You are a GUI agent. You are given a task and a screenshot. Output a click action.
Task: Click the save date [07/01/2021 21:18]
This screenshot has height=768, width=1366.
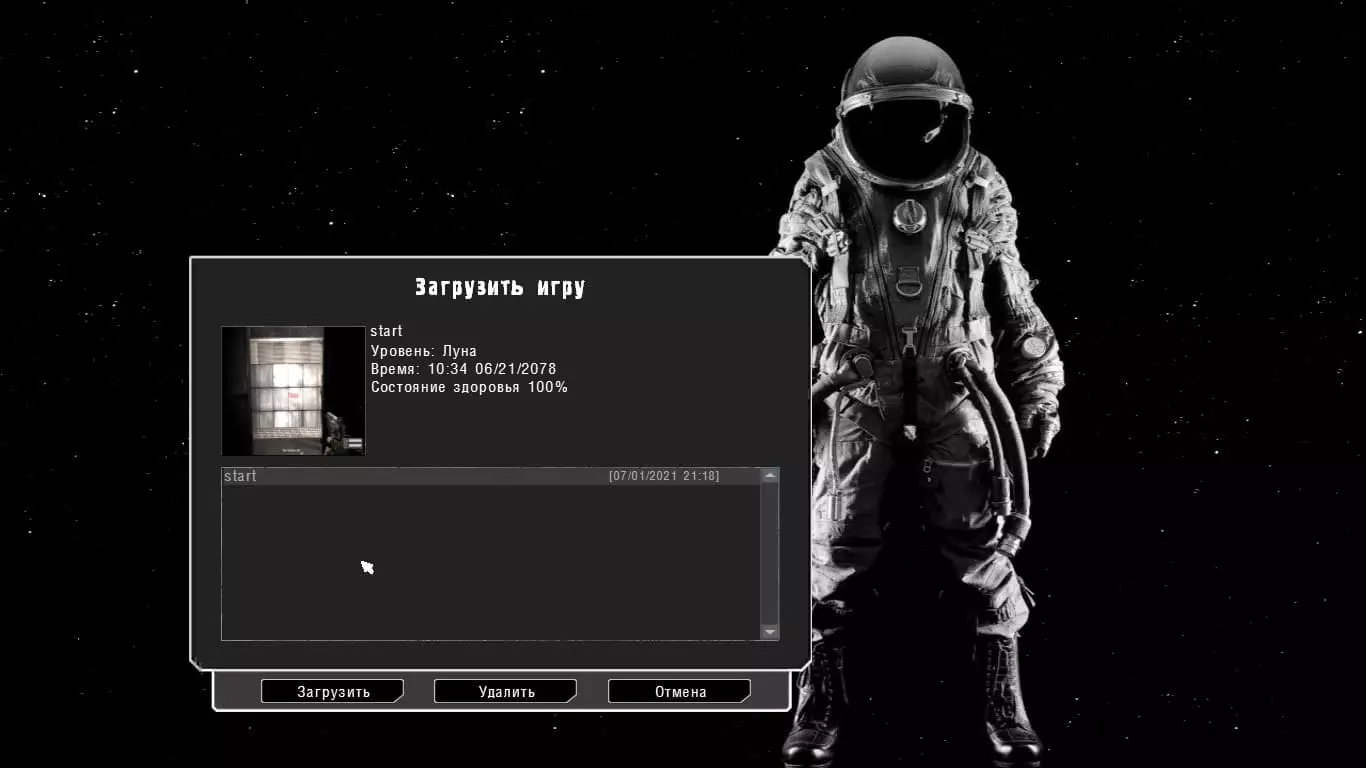pos(664,476)
